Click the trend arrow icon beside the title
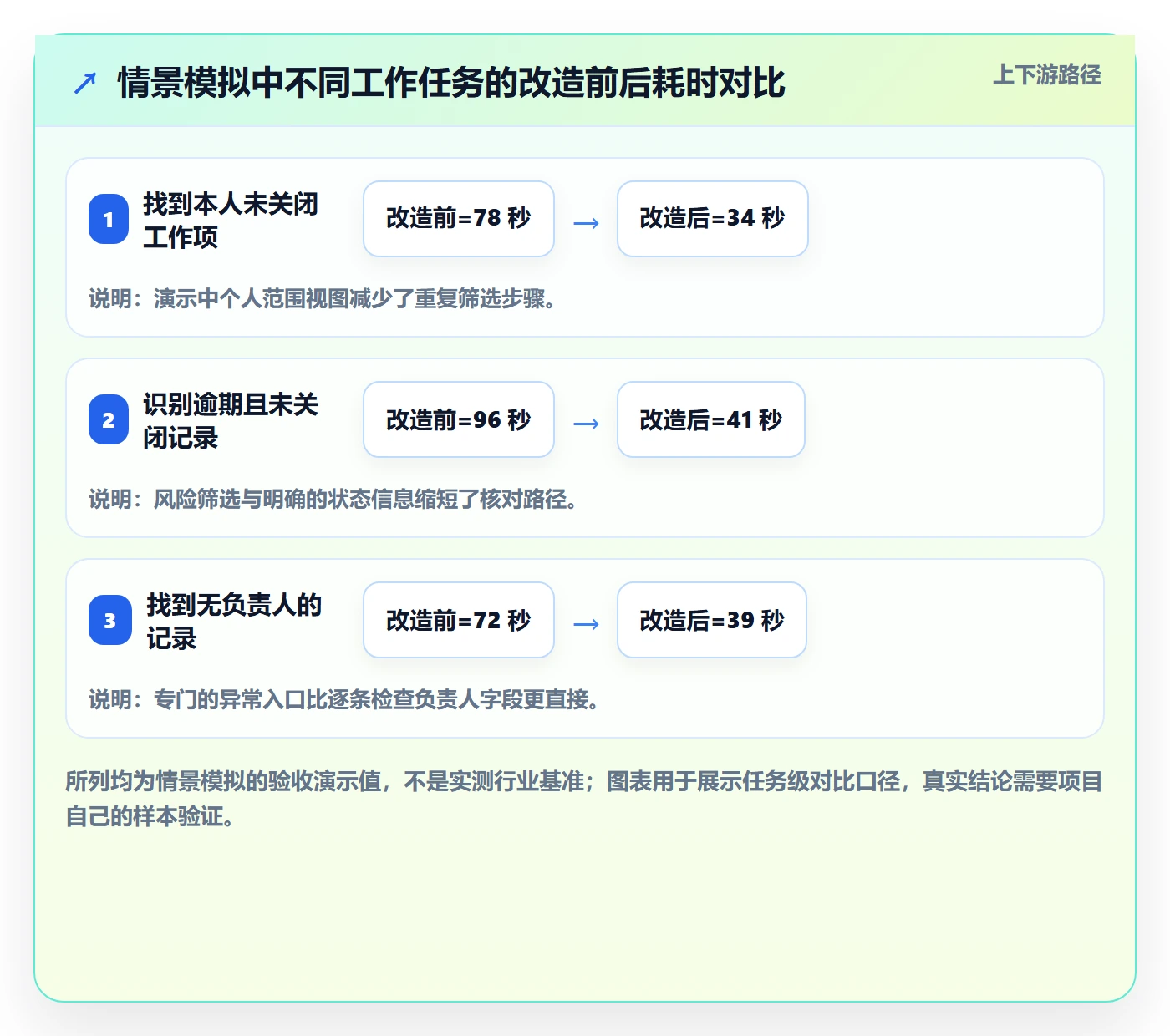1170x1036 pixels. click(x=85, y=83)
